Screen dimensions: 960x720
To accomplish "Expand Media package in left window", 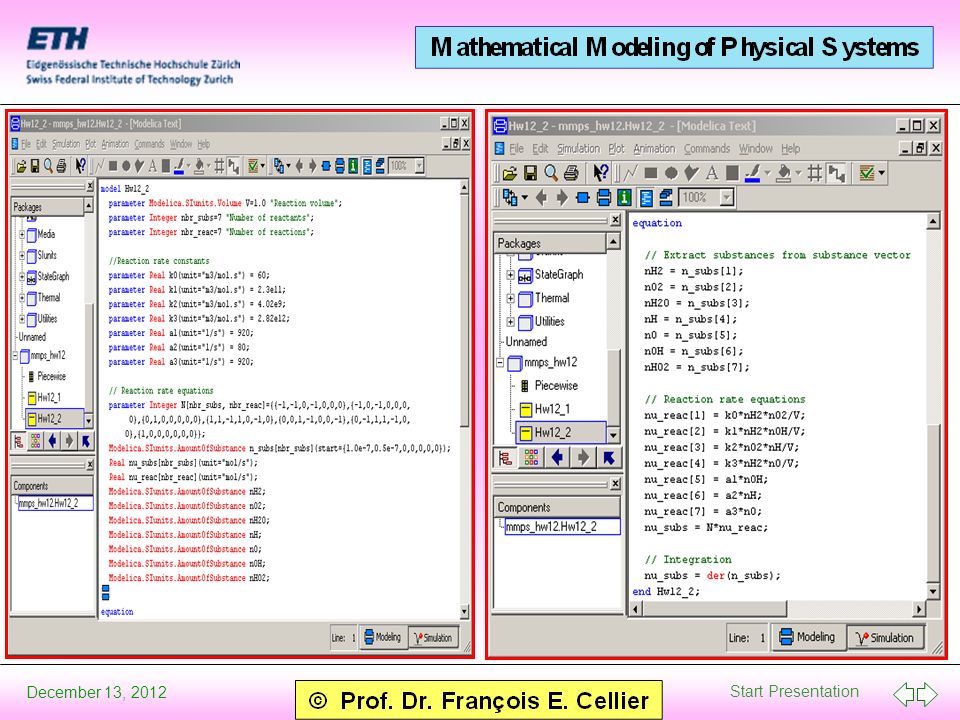I will 22,234.
